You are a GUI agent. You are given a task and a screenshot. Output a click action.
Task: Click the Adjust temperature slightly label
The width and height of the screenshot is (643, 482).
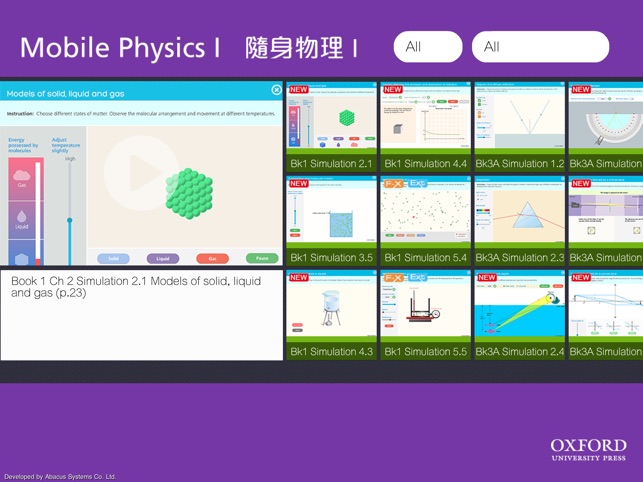66,145
